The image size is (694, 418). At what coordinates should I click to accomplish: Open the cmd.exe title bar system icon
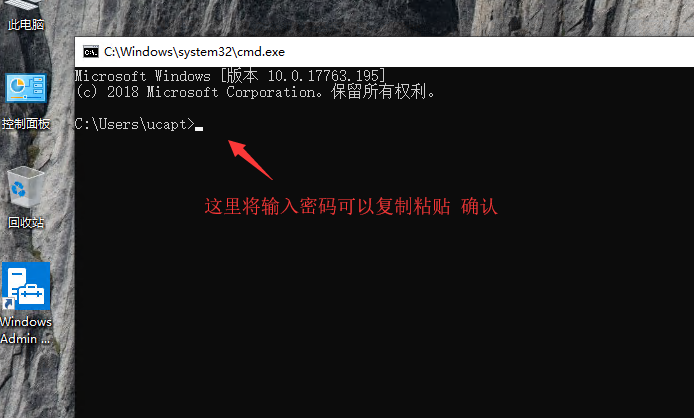tap(91, 52)
